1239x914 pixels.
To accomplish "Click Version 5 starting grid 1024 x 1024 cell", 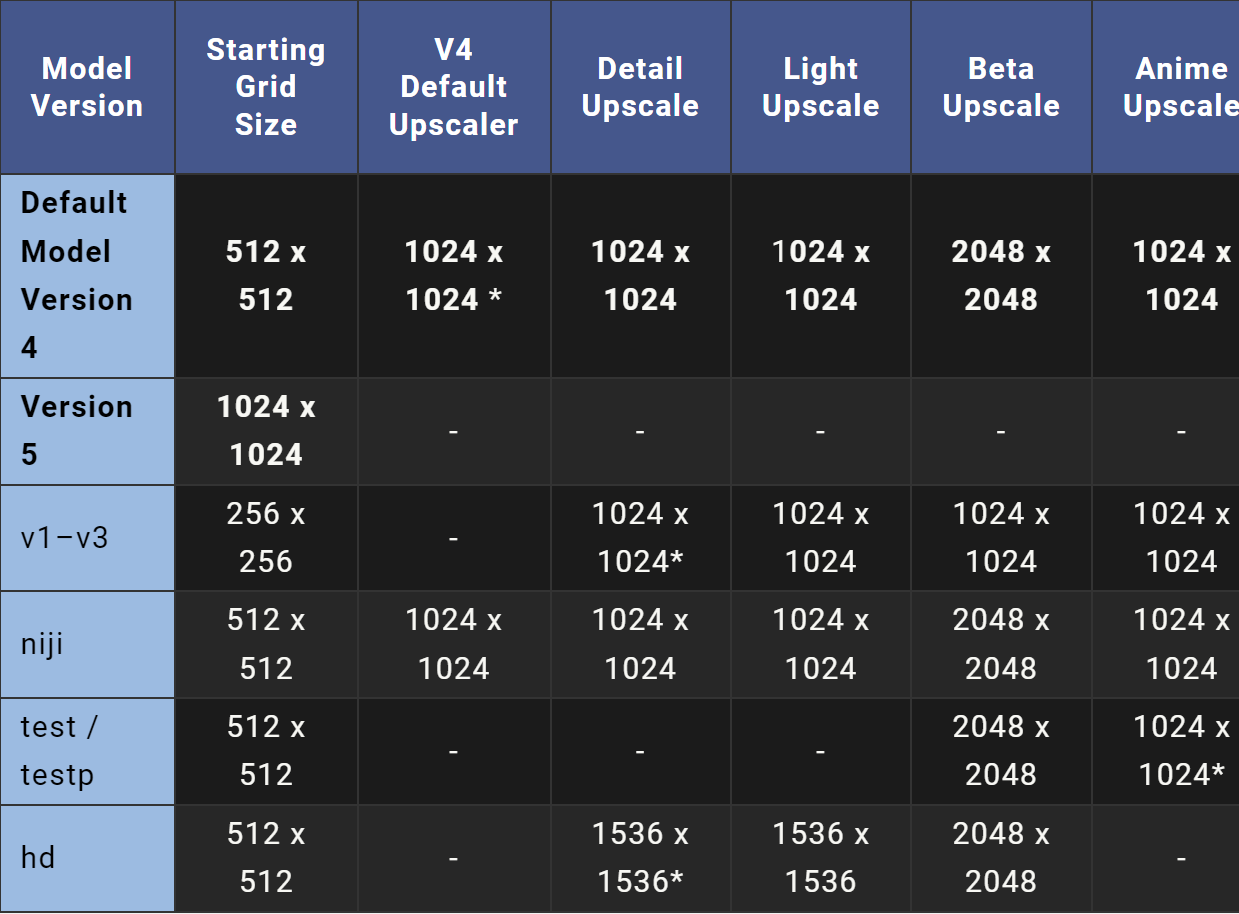I will point(266,431).
